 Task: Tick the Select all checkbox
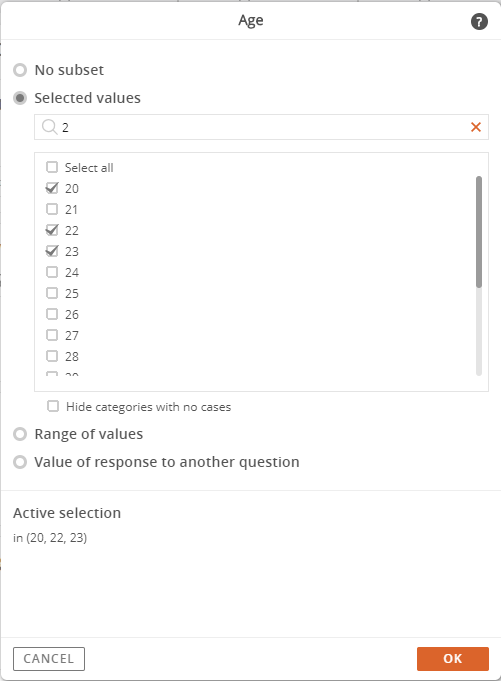(52, 167)
